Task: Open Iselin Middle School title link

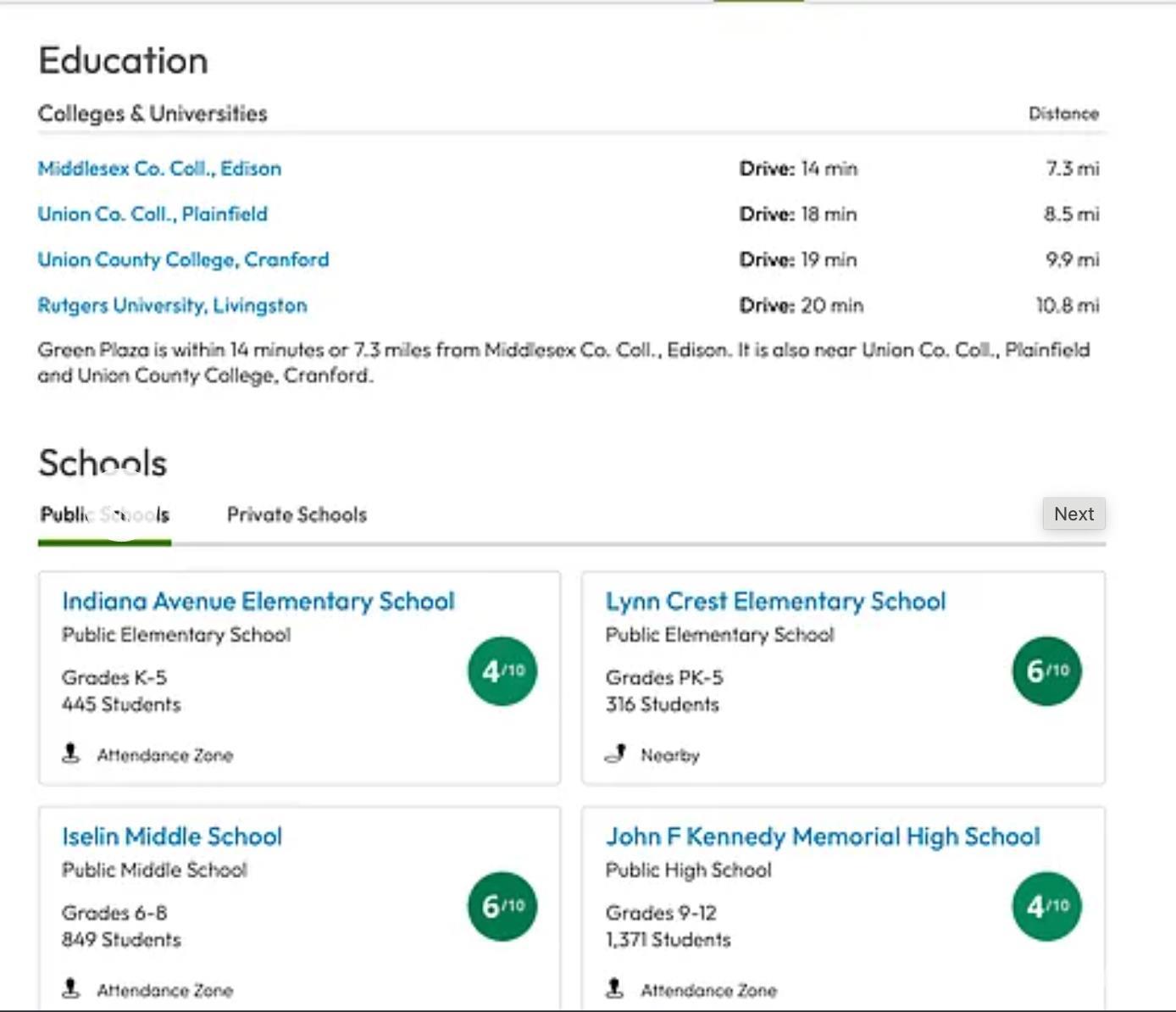Action: pos(172,837)
